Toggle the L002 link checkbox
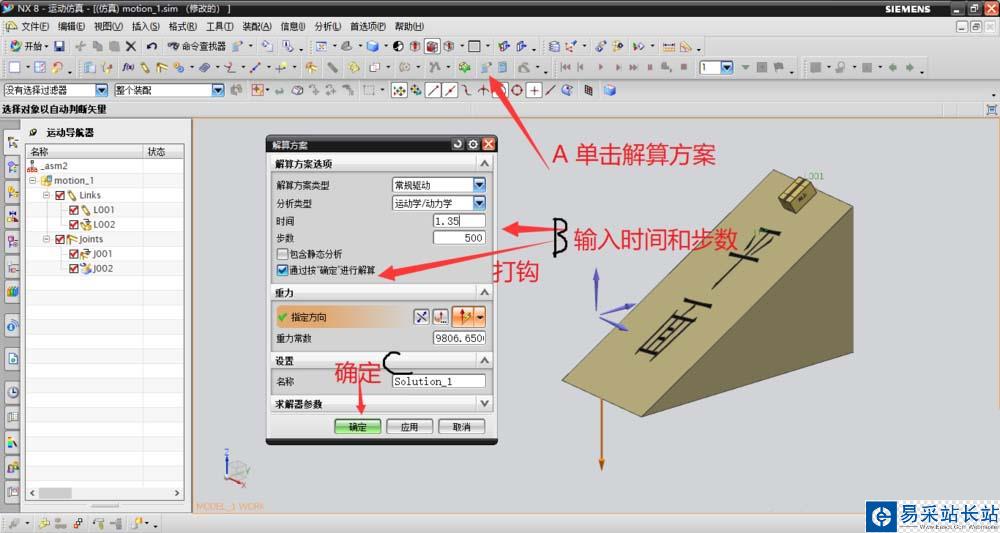Screen dimensions: 1000x533 tap(73, 224)
